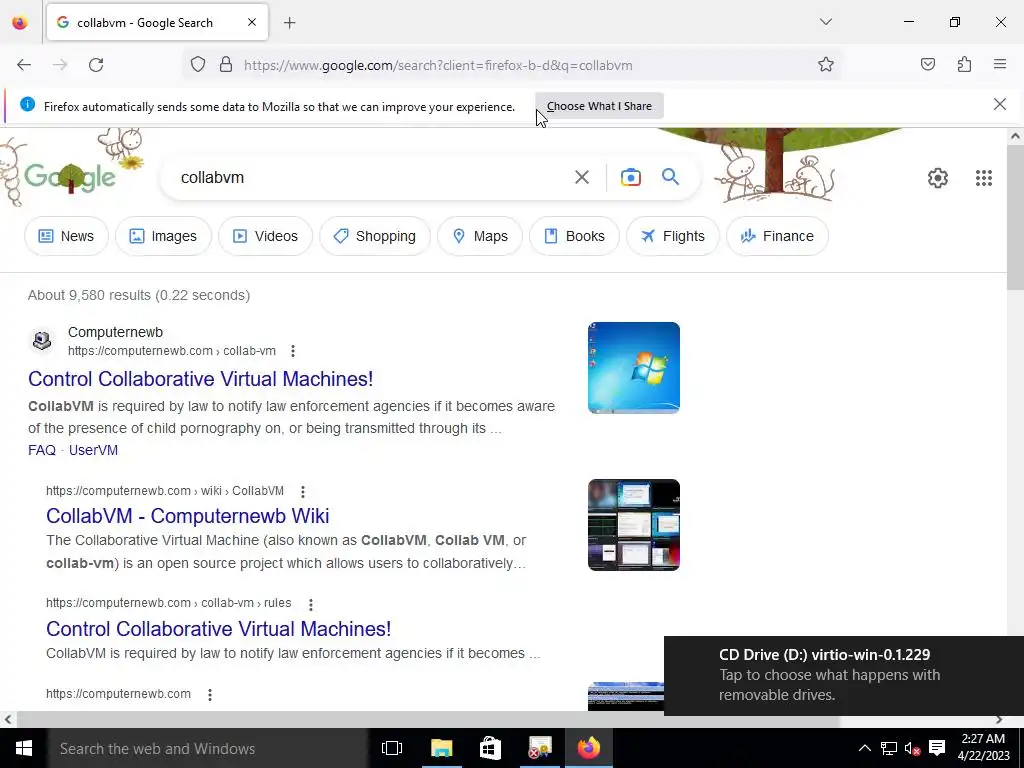Open the CollabVM - Computernewb Wiki result
This screenshot has height=768, width=1024.
pos(187,516)
